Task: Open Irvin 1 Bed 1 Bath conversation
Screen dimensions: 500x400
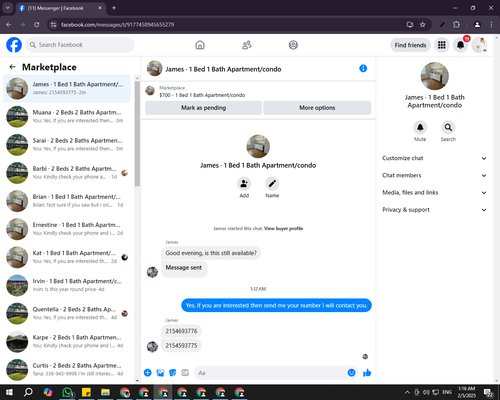Action: click(67, 285)
